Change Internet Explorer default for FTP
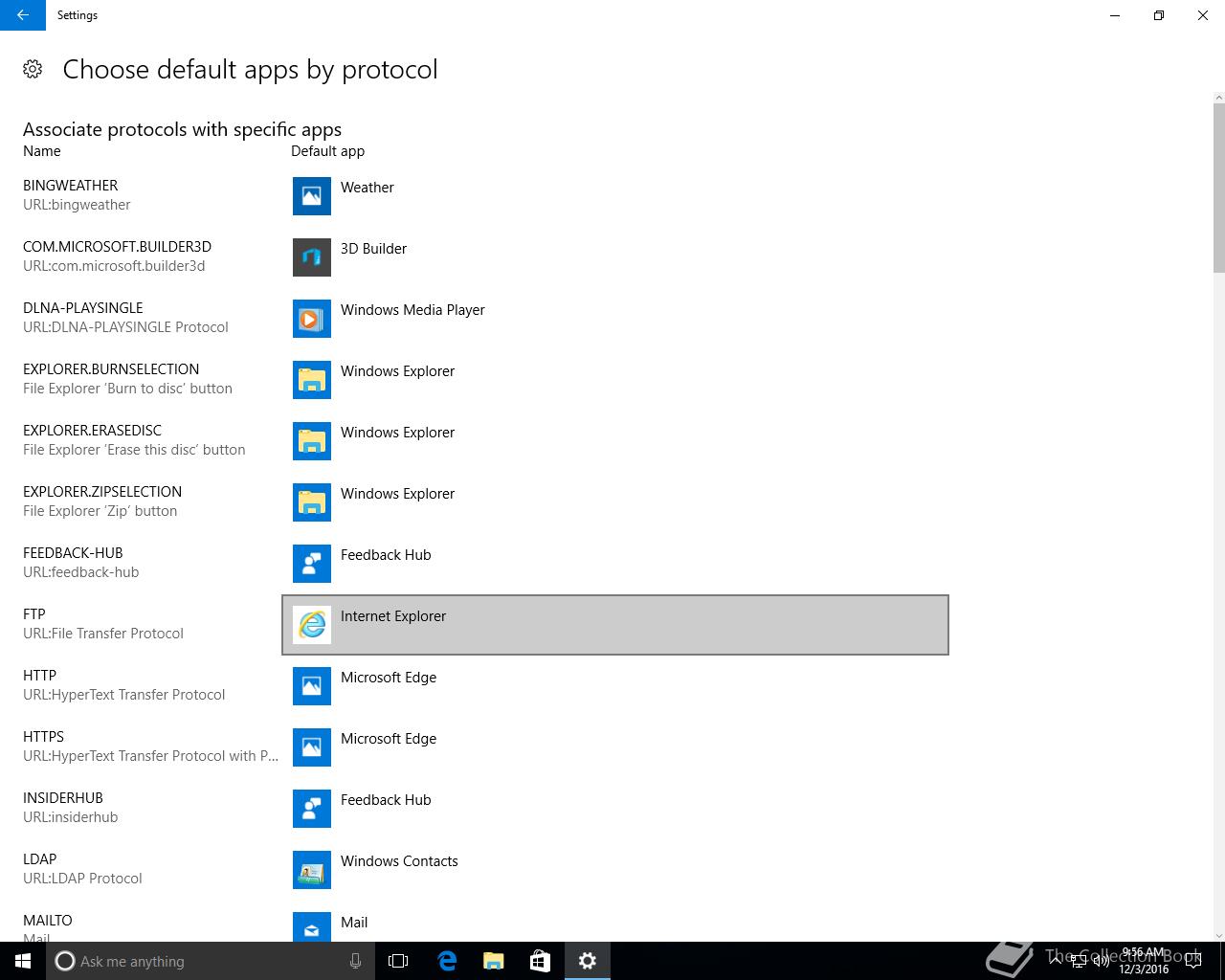Image resolution: width=1225 pixels, height=980 pixels. pyautogui.click(x=615, y=625)
